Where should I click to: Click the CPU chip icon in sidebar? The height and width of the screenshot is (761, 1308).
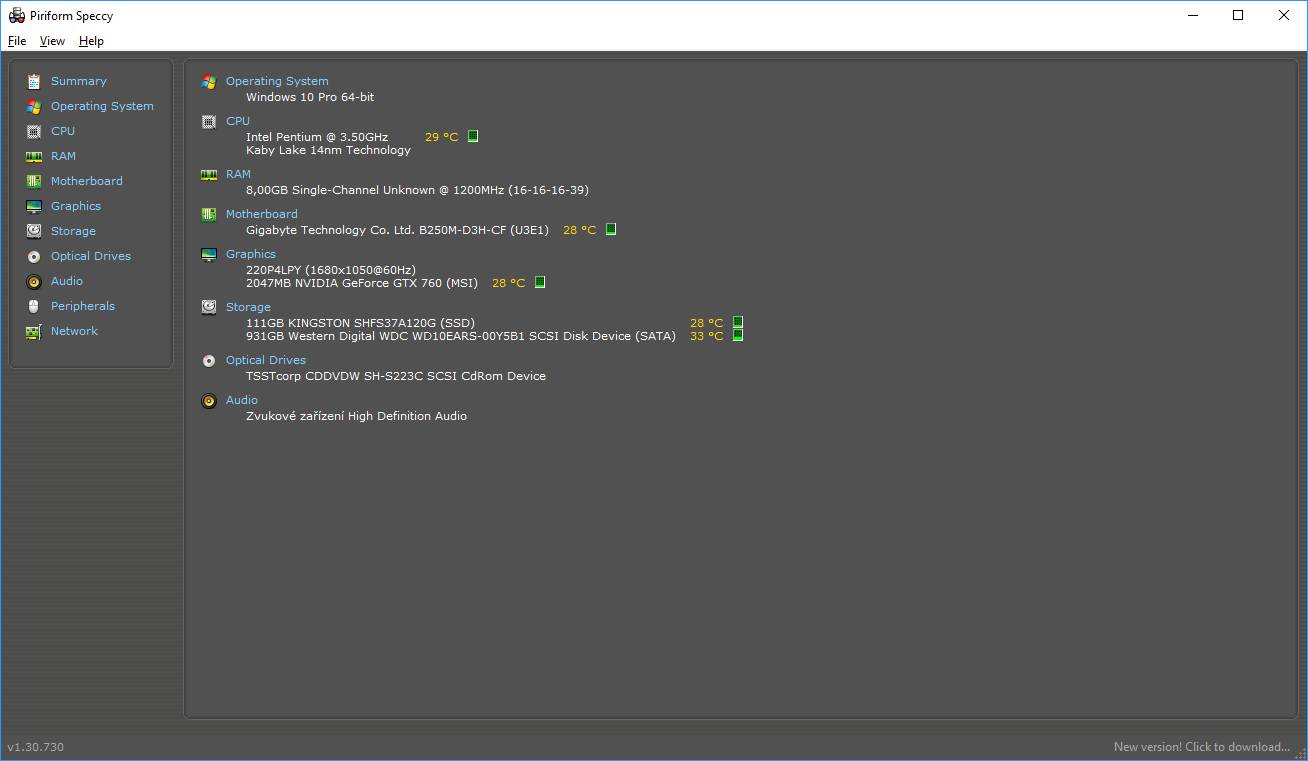point(34,131)
